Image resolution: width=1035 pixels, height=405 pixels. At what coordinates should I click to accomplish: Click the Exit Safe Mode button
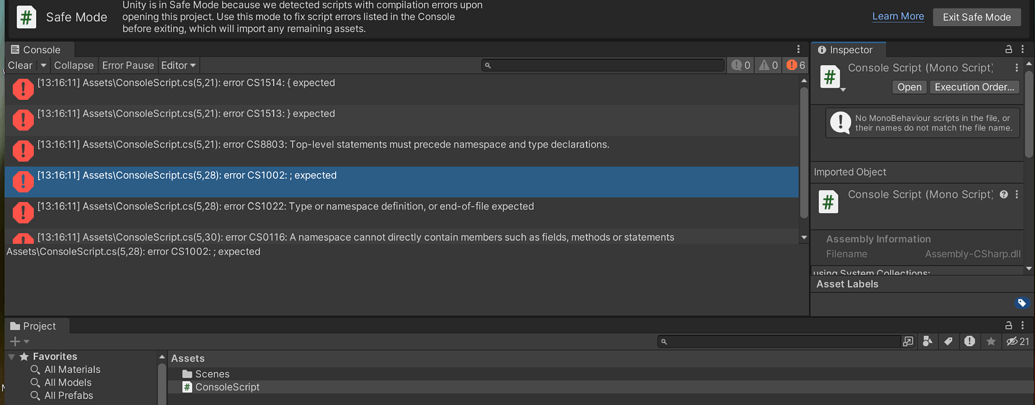pyautogui.click(x=976, y=17)
